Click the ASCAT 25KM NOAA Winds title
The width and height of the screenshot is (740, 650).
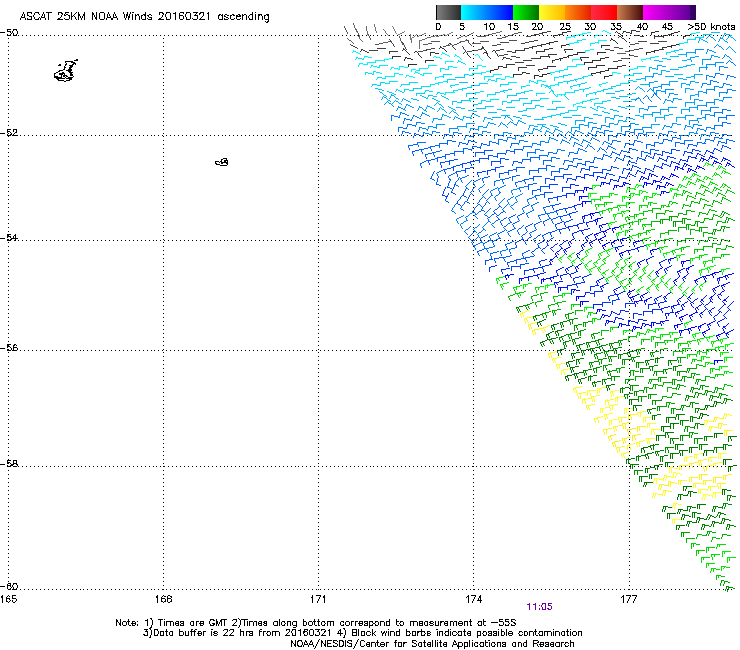144,16
